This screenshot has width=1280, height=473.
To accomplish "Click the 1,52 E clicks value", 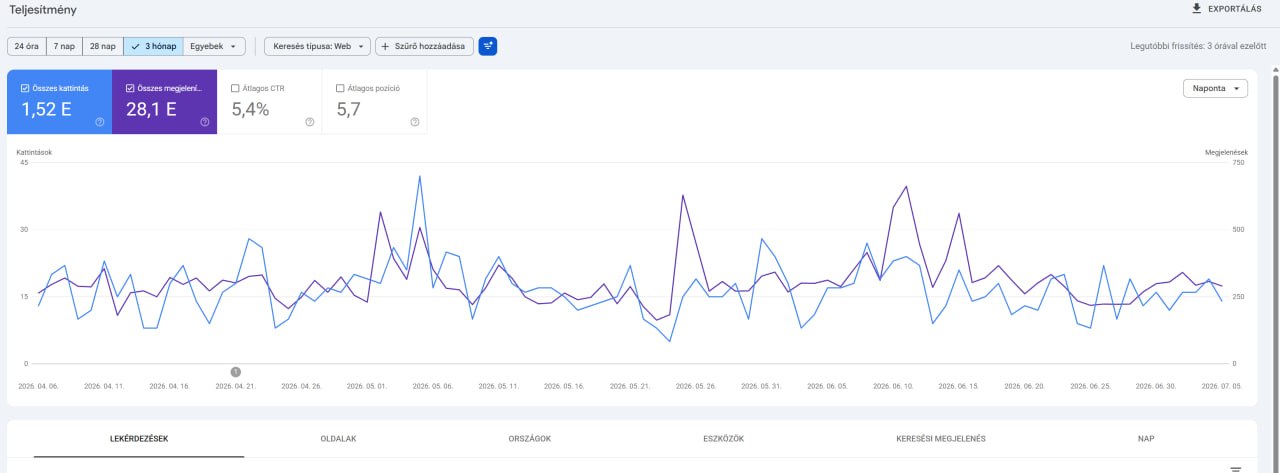I will pyautogui.click(x=46, y=110).
